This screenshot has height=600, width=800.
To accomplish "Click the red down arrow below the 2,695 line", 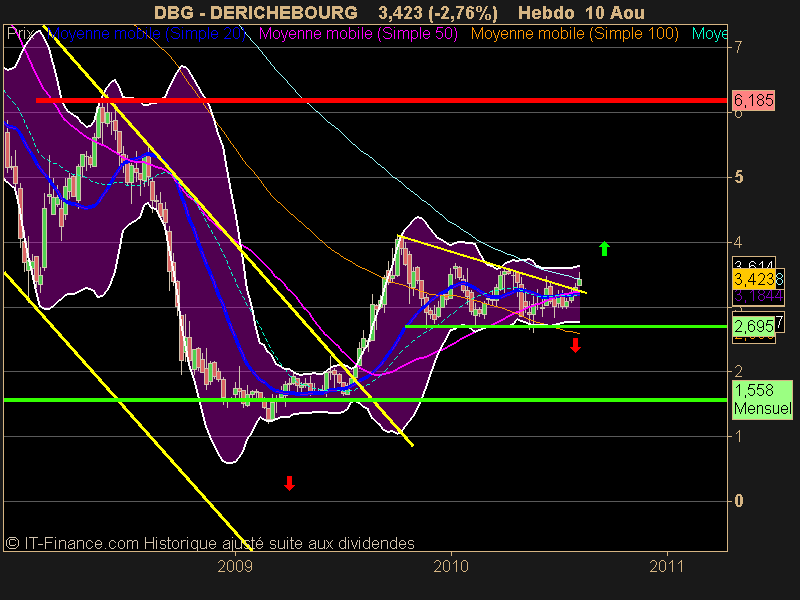I will (x=576, y=345).
